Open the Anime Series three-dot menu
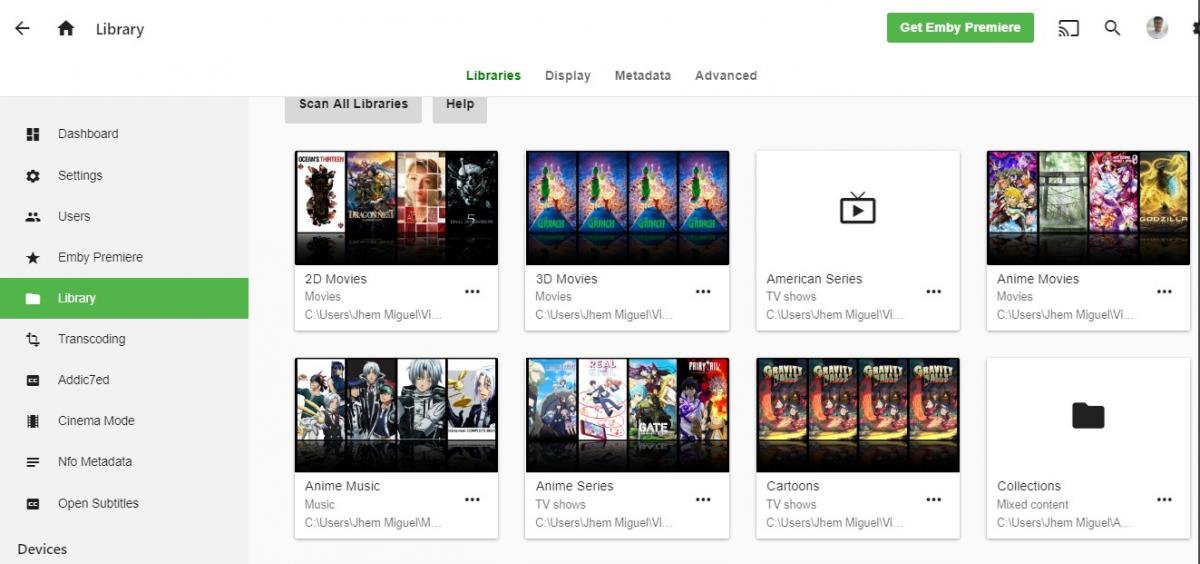1200x564 pixels. pos(703,499)
